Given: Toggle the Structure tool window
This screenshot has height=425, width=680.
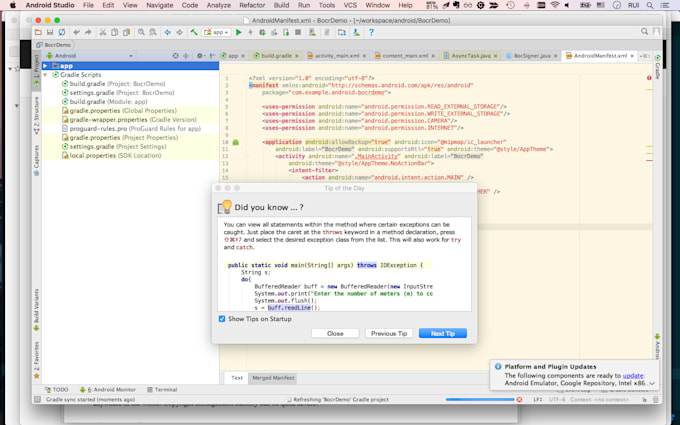Looking at the screenshot, I should pyautogui.click(x=37, y=115).
